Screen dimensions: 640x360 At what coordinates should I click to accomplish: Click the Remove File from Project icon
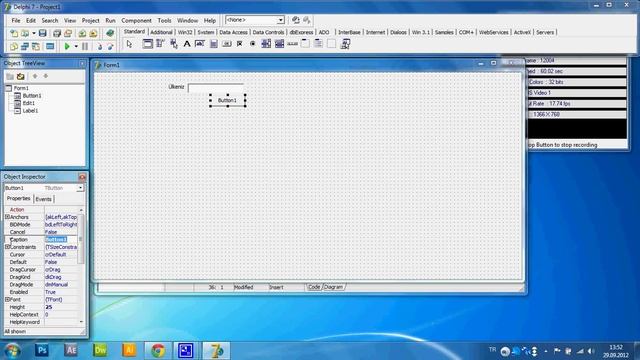[93, 33]
